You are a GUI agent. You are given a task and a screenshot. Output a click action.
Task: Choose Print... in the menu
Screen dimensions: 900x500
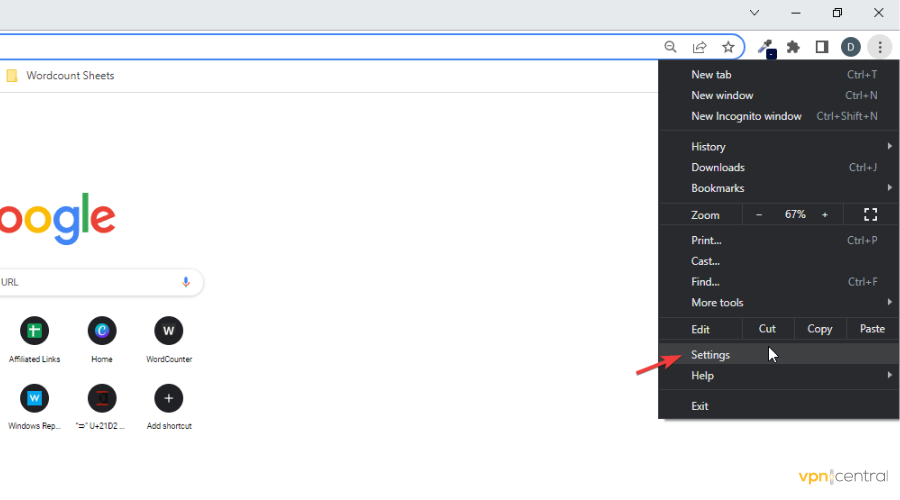click(x=778, y=241)
